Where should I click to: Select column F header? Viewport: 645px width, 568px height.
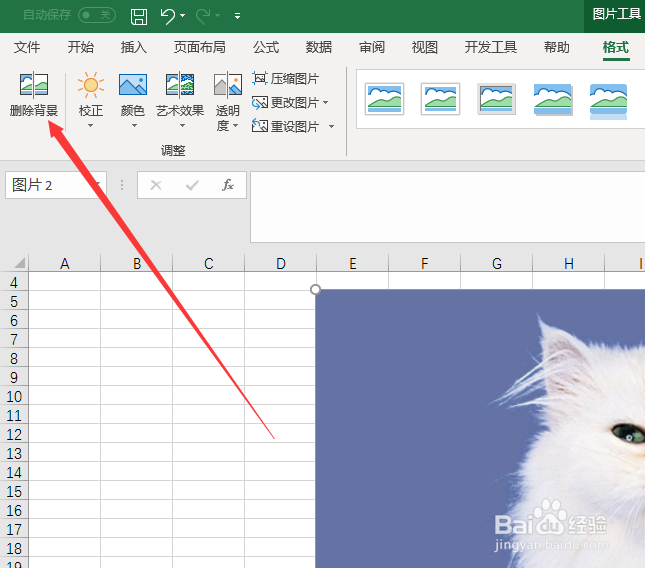[425, 263]
